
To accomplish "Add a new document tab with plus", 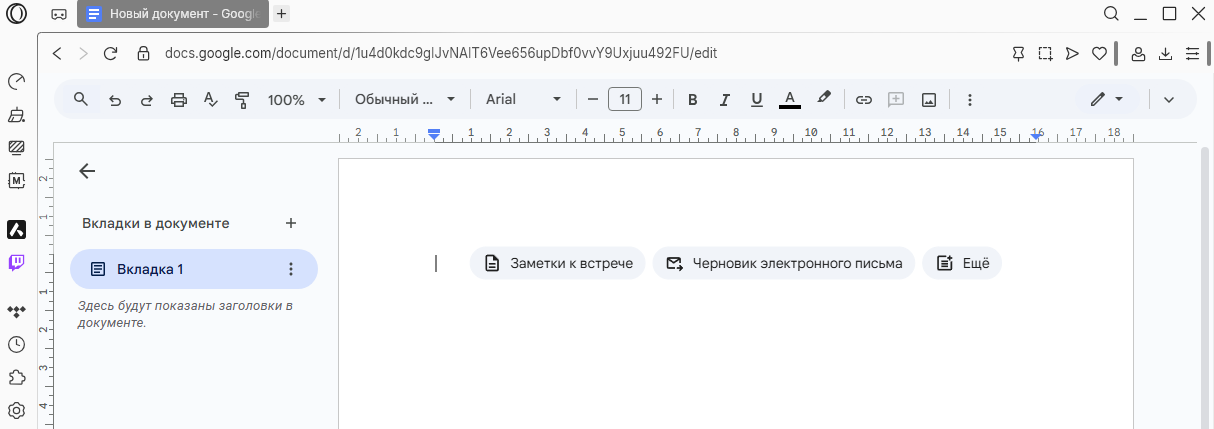I will [291, 223].
